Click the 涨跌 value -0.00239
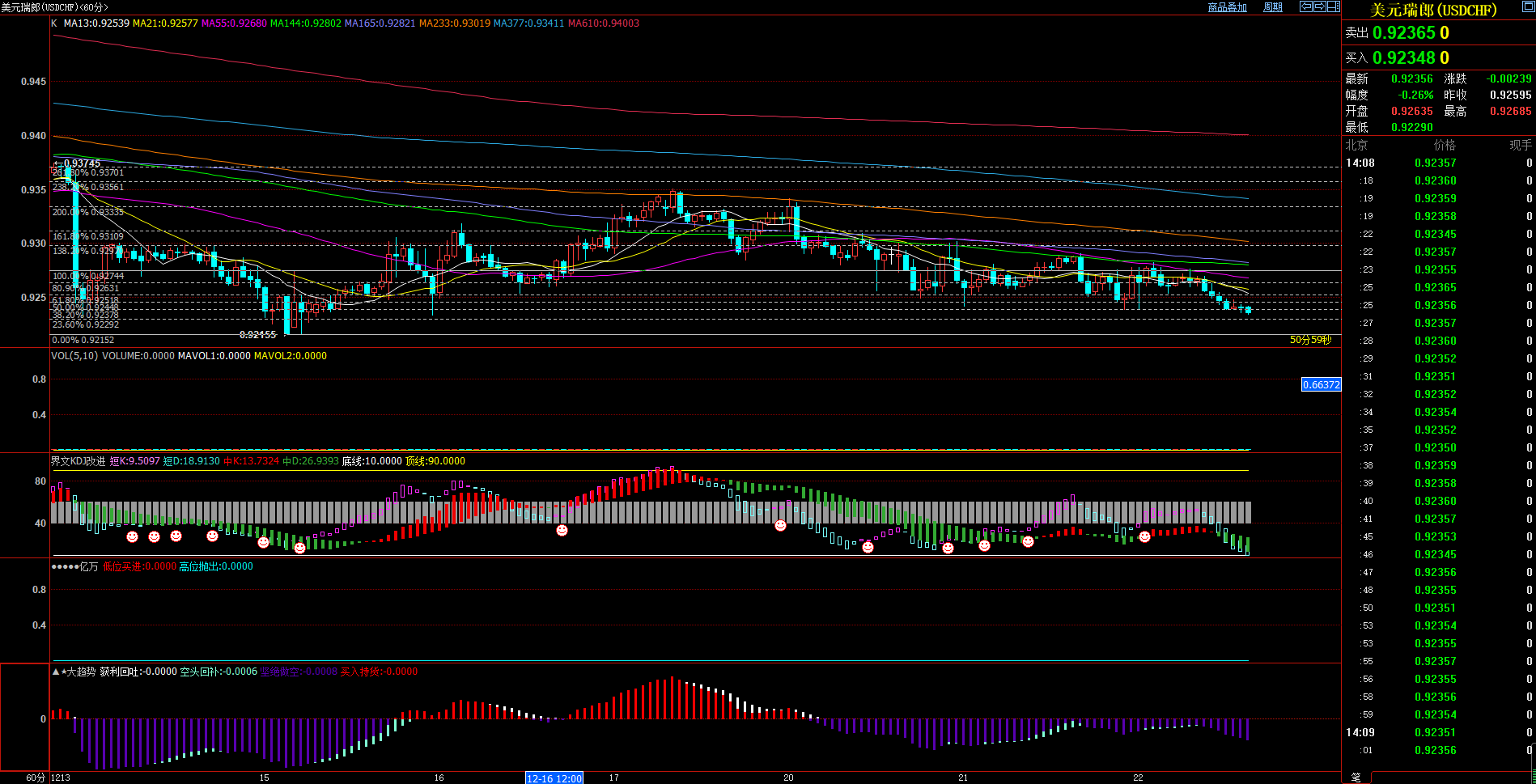This screenshot has width=1536, height=784. [1508, 78]
